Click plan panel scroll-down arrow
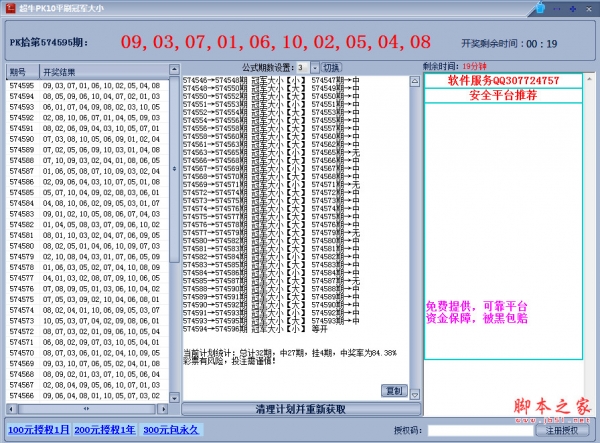This screenshot has height=443, width=600. pyautogui.click(x=415, y=394)
